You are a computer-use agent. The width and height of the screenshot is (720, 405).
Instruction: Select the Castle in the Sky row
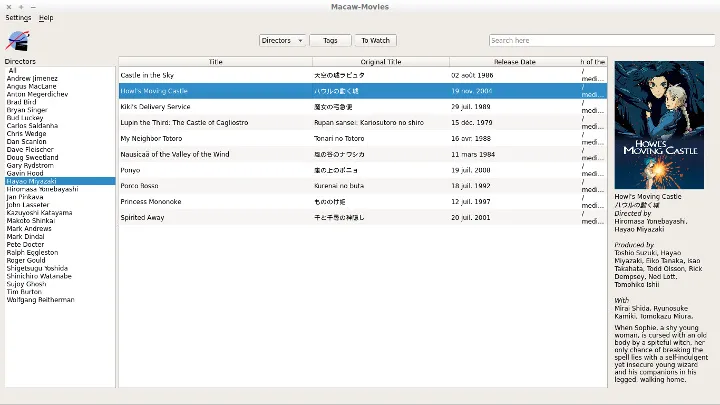tap(363, 75)
